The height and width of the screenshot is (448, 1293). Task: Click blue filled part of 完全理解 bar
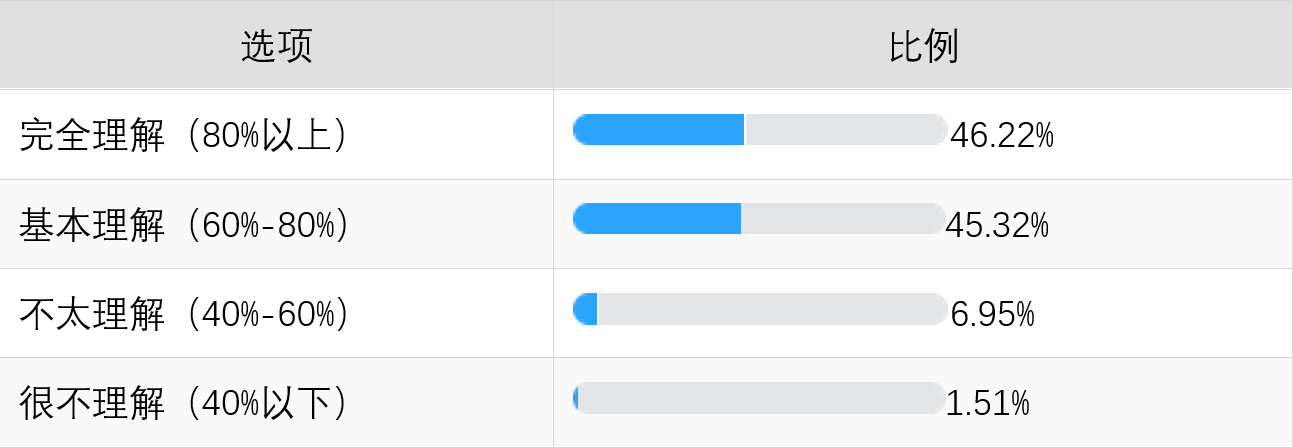[x=658, y=130]
